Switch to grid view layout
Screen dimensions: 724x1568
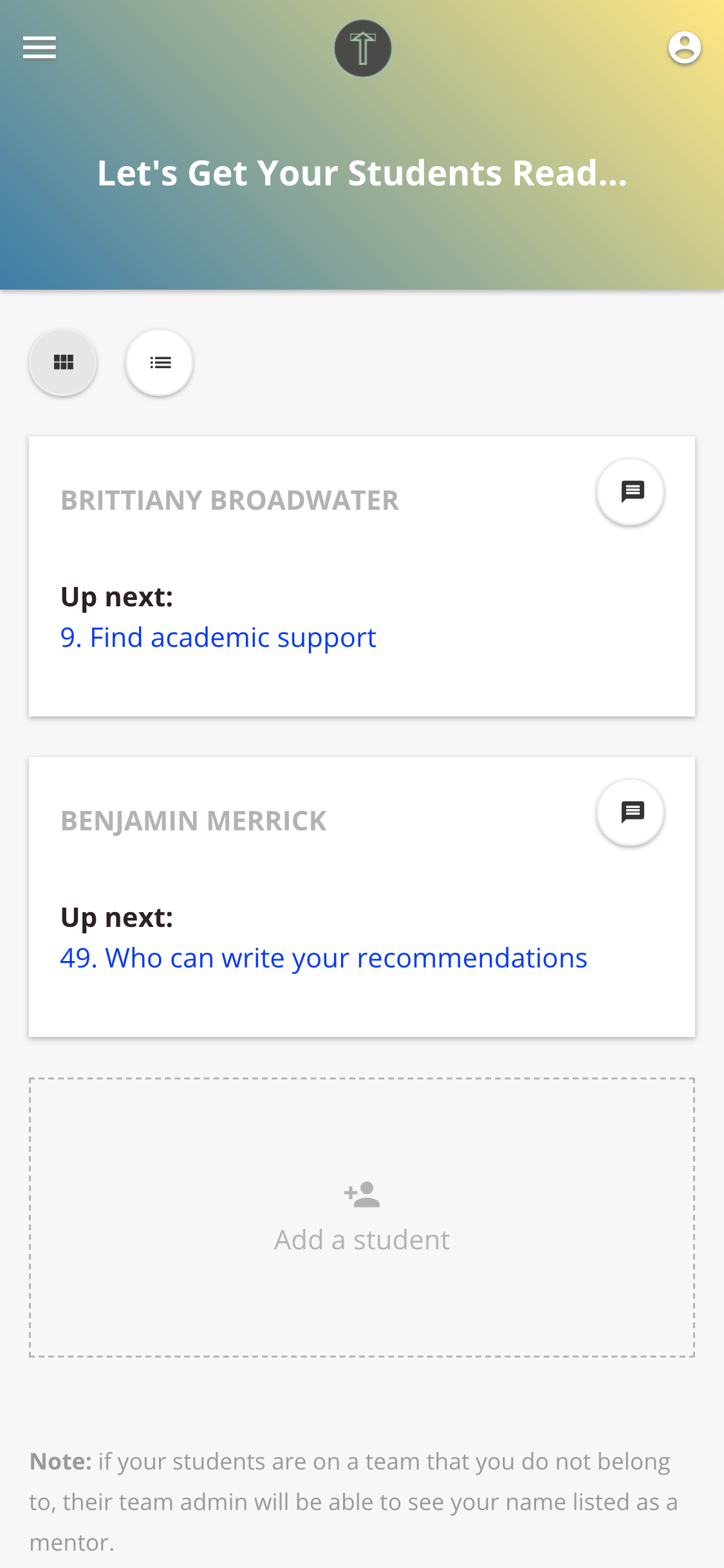63,362
